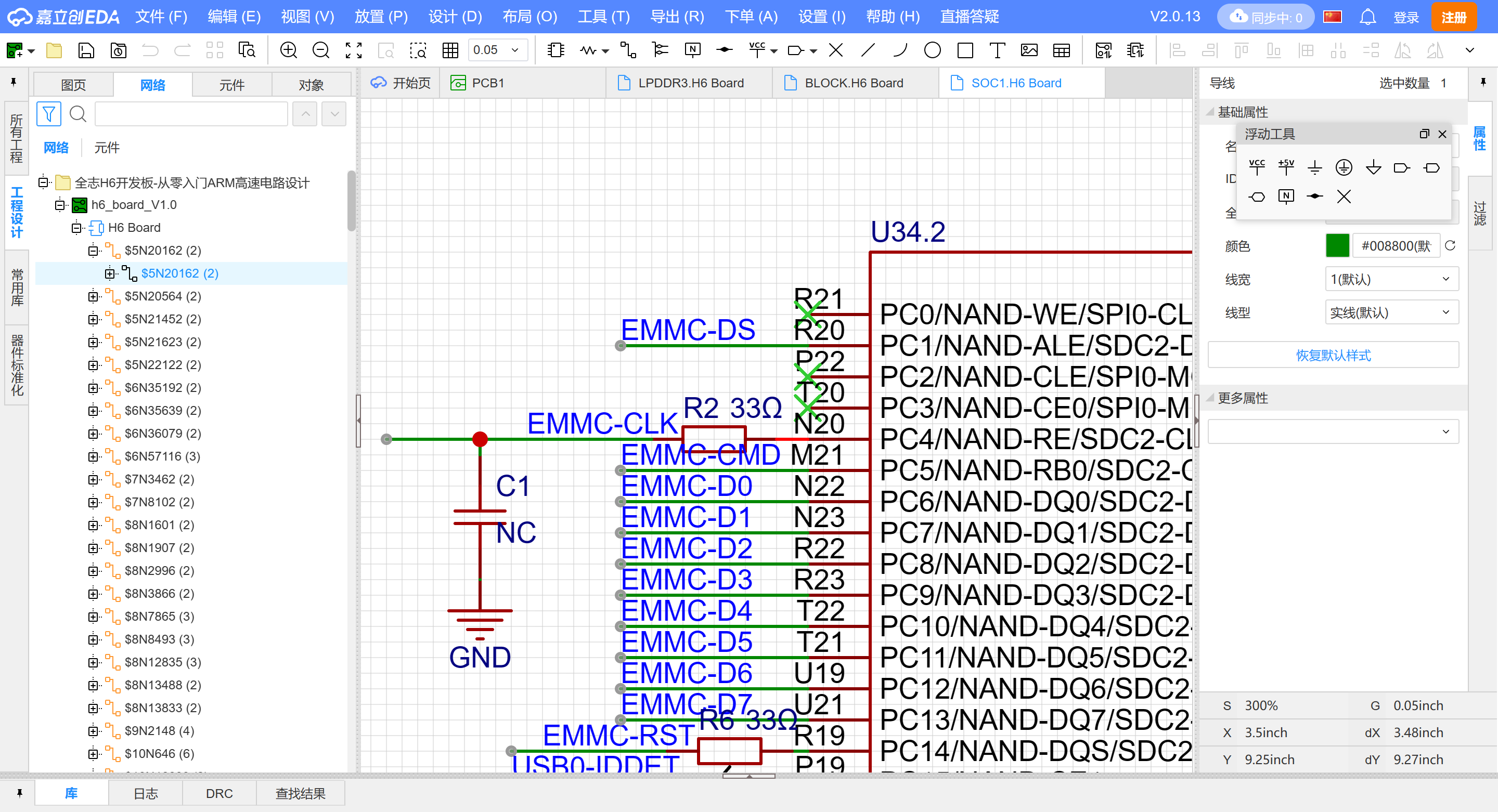Click the zoom in magnifier icon
The width and height of the screenshot is (1498, 812).
pos(289,50)
